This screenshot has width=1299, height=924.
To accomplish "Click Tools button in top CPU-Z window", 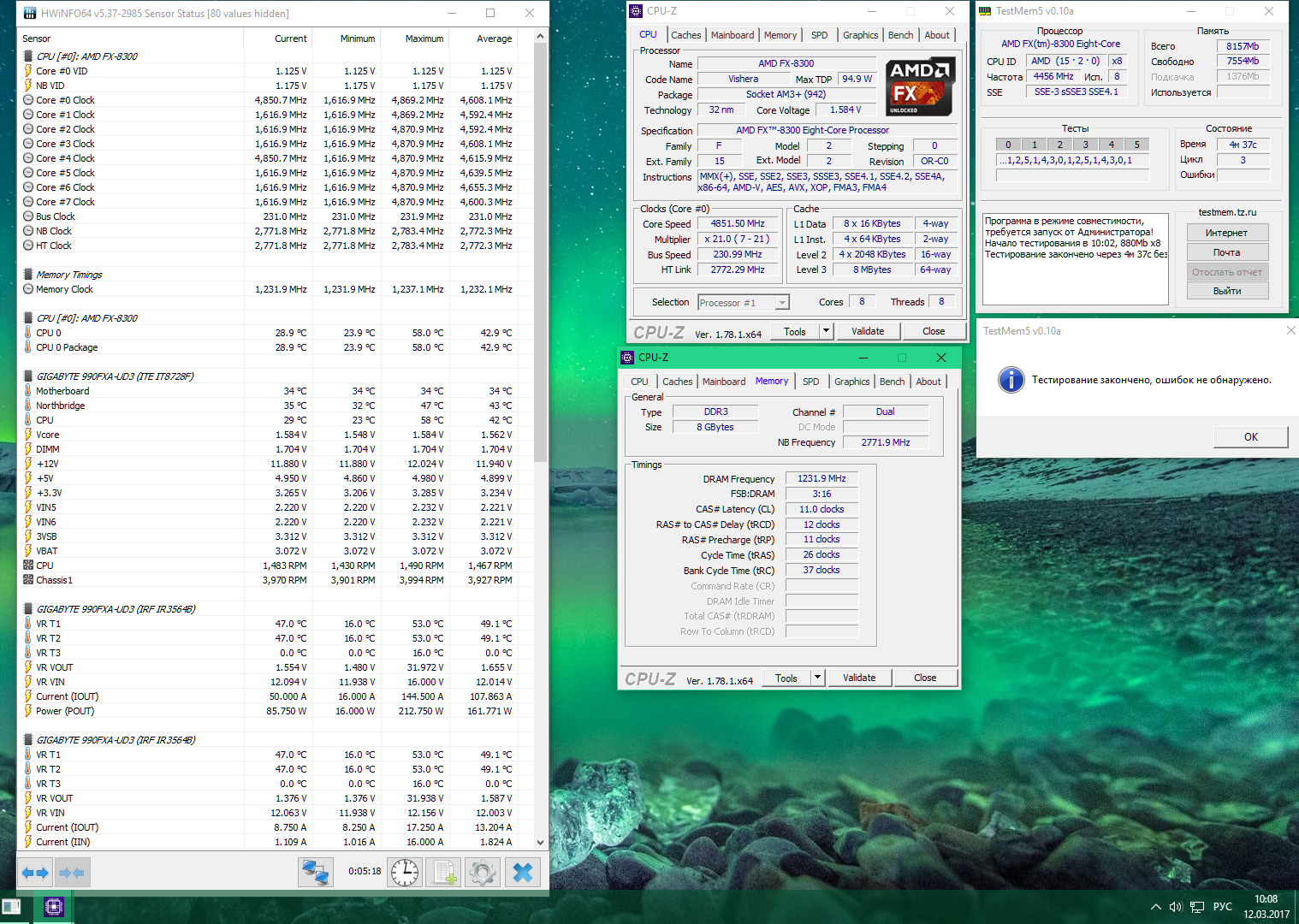I will tap(794, 331).
